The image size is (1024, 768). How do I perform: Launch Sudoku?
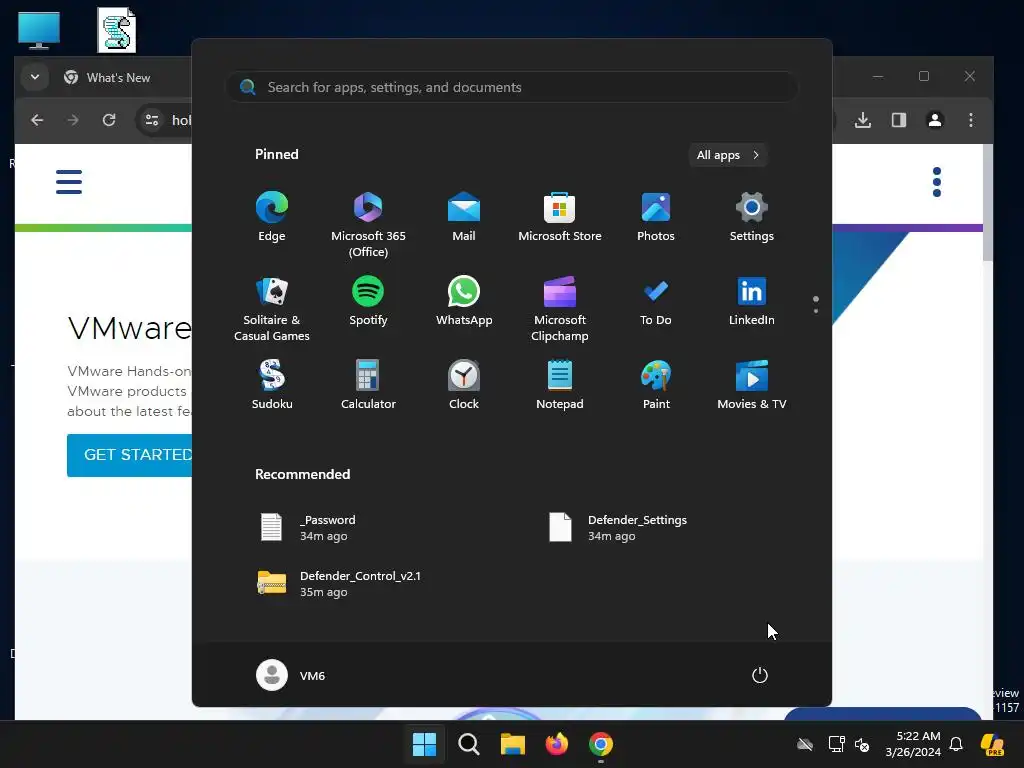(x=272, y=385)
